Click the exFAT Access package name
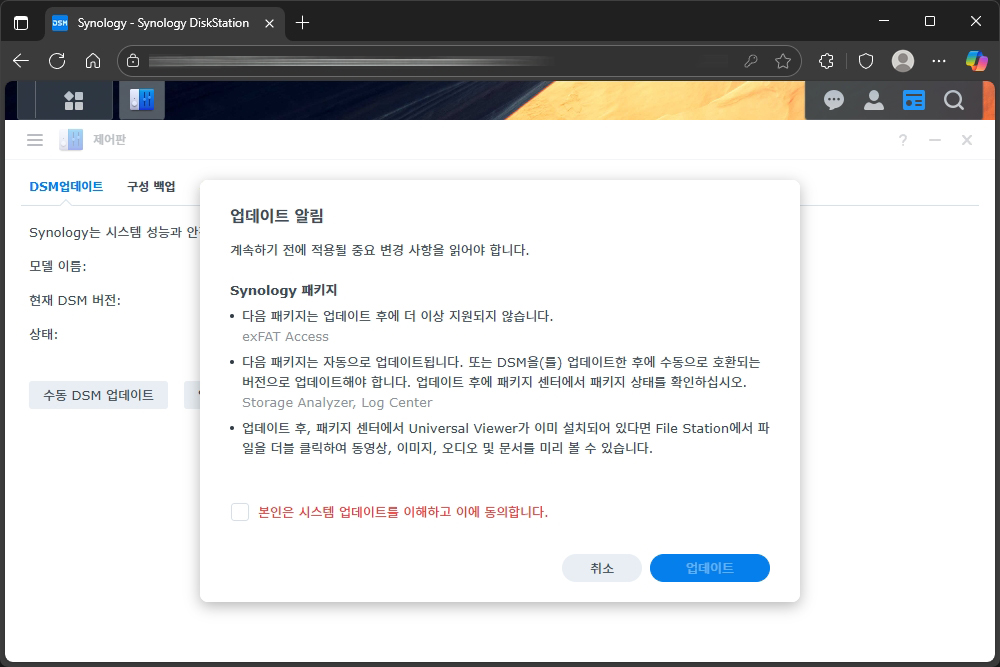Viewport: 1000px width, 667px height. (x=285, y=337)
